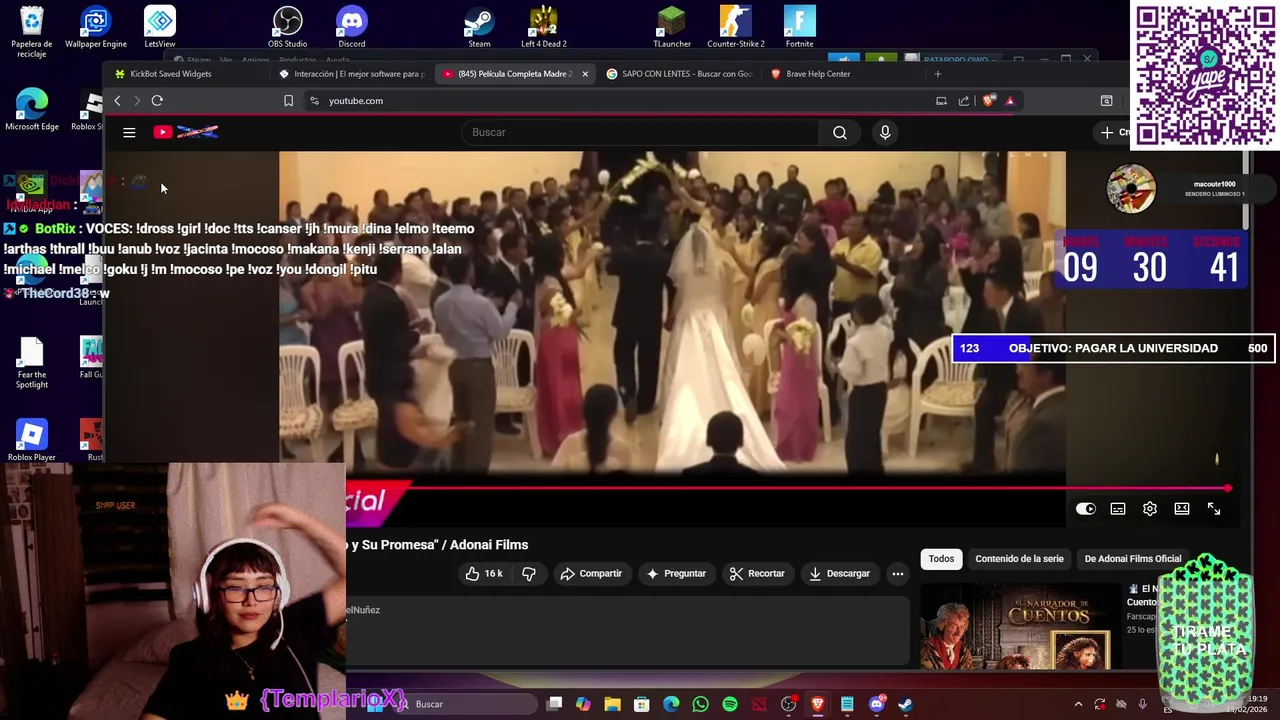Open Microsoft Edge desktop shortcut
This screenshot has height=720, width=1280.
pos(32,110)
